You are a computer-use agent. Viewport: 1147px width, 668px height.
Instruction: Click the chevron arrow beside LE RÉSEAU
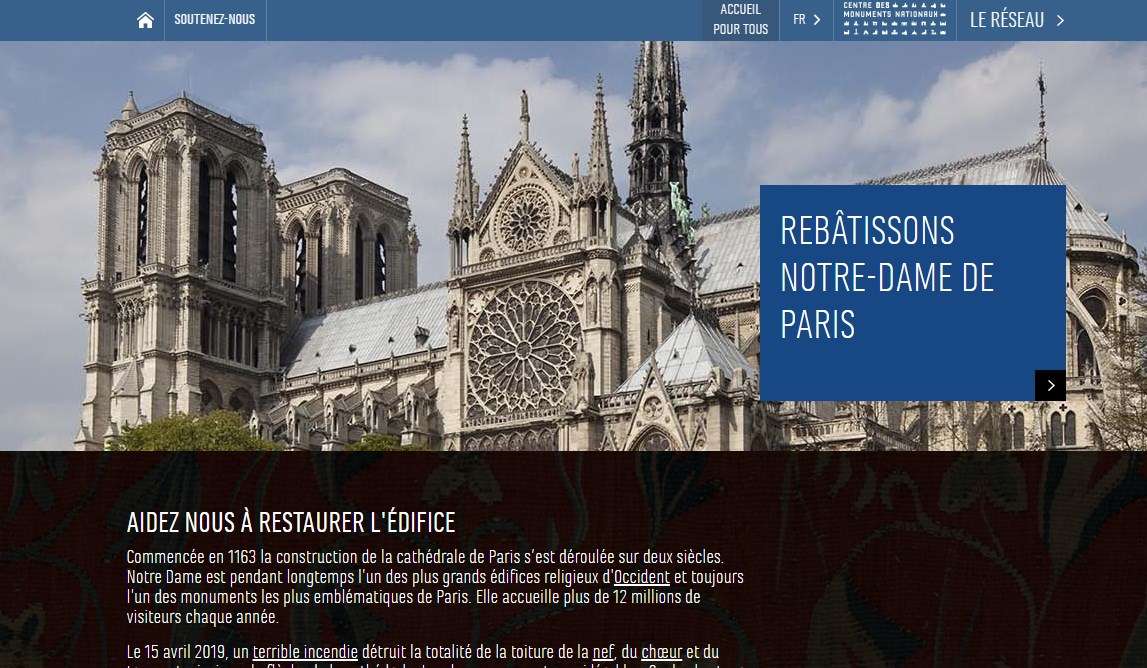click(x=1060, y=20)
